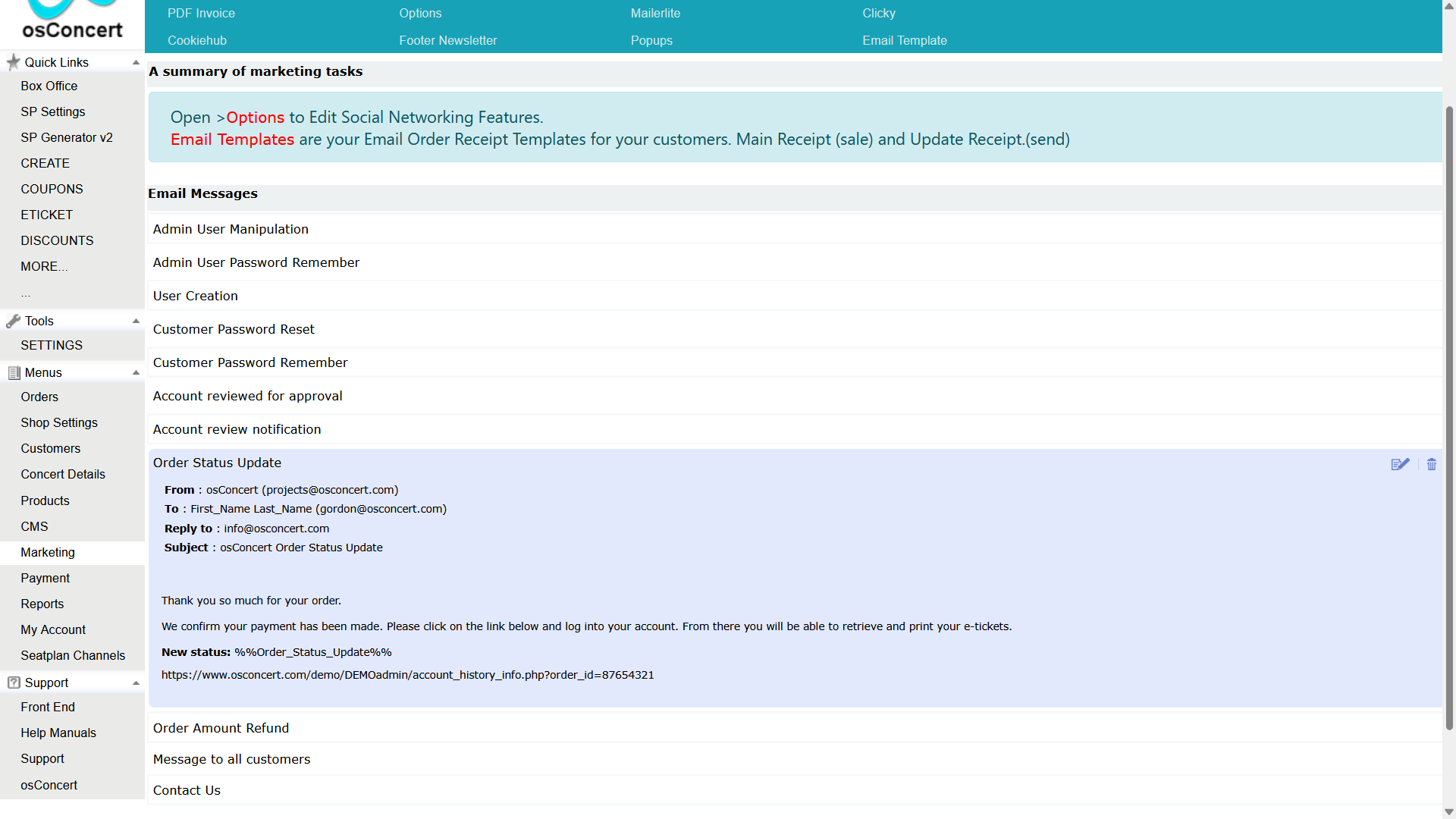Click the red Email Templates link
1456x819 pixels.
(232, 140)
